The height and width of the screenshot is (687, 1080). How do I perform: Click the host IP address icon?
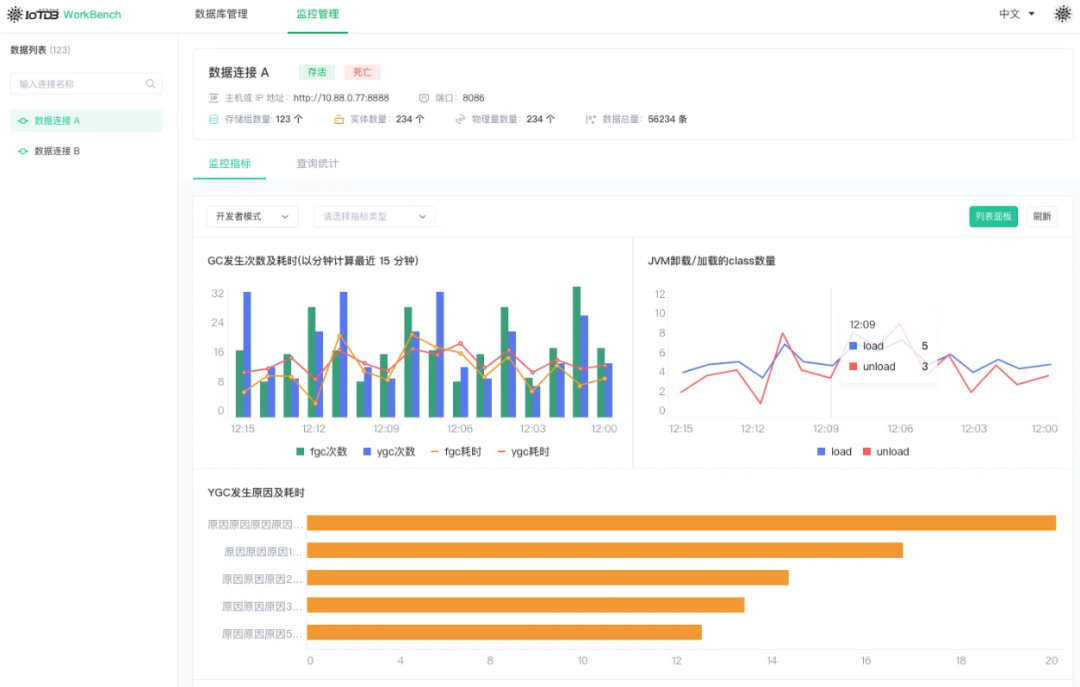pos(213,98)
